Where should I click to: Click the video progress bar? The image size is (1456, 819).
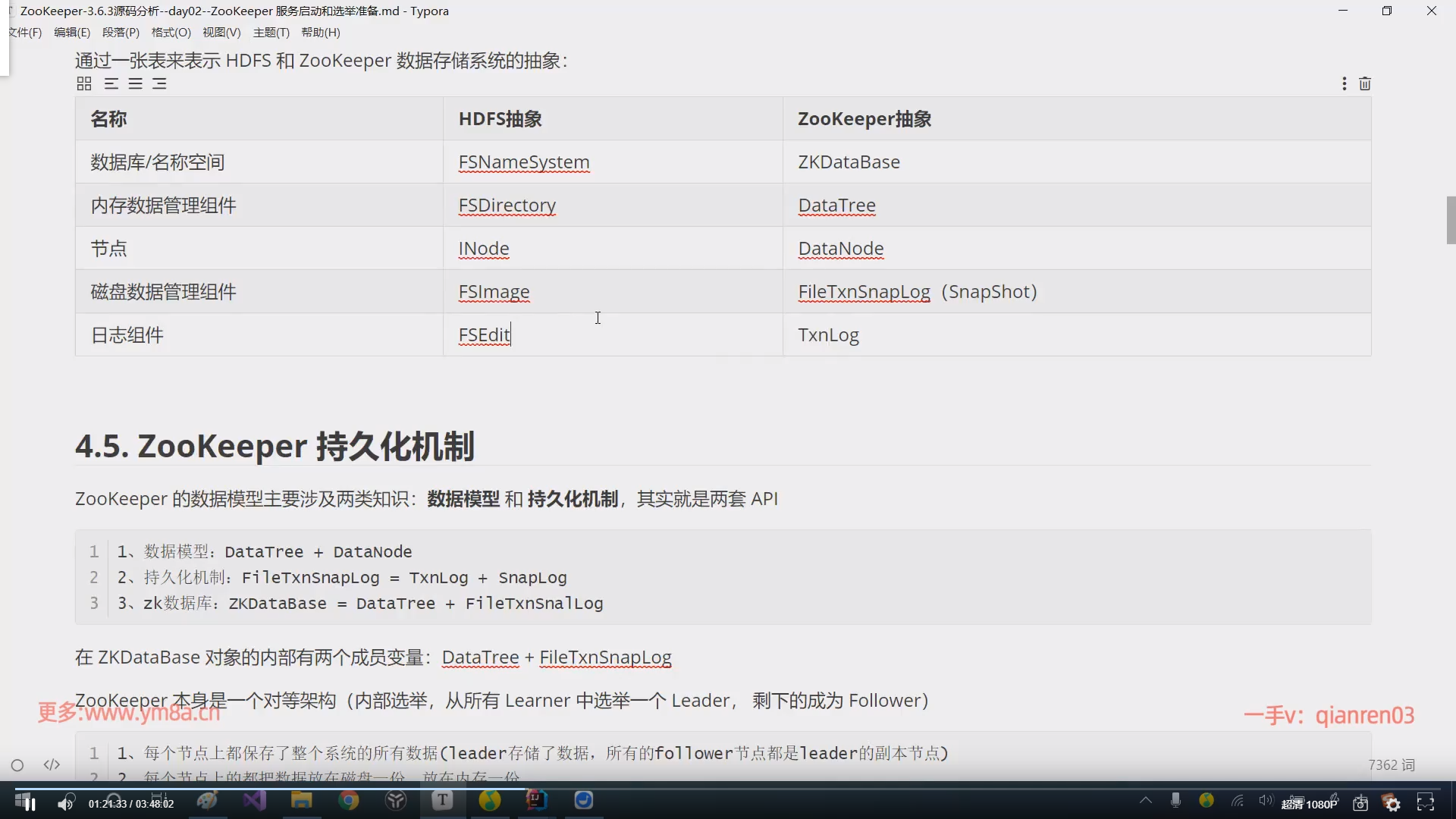pos(728,788)
